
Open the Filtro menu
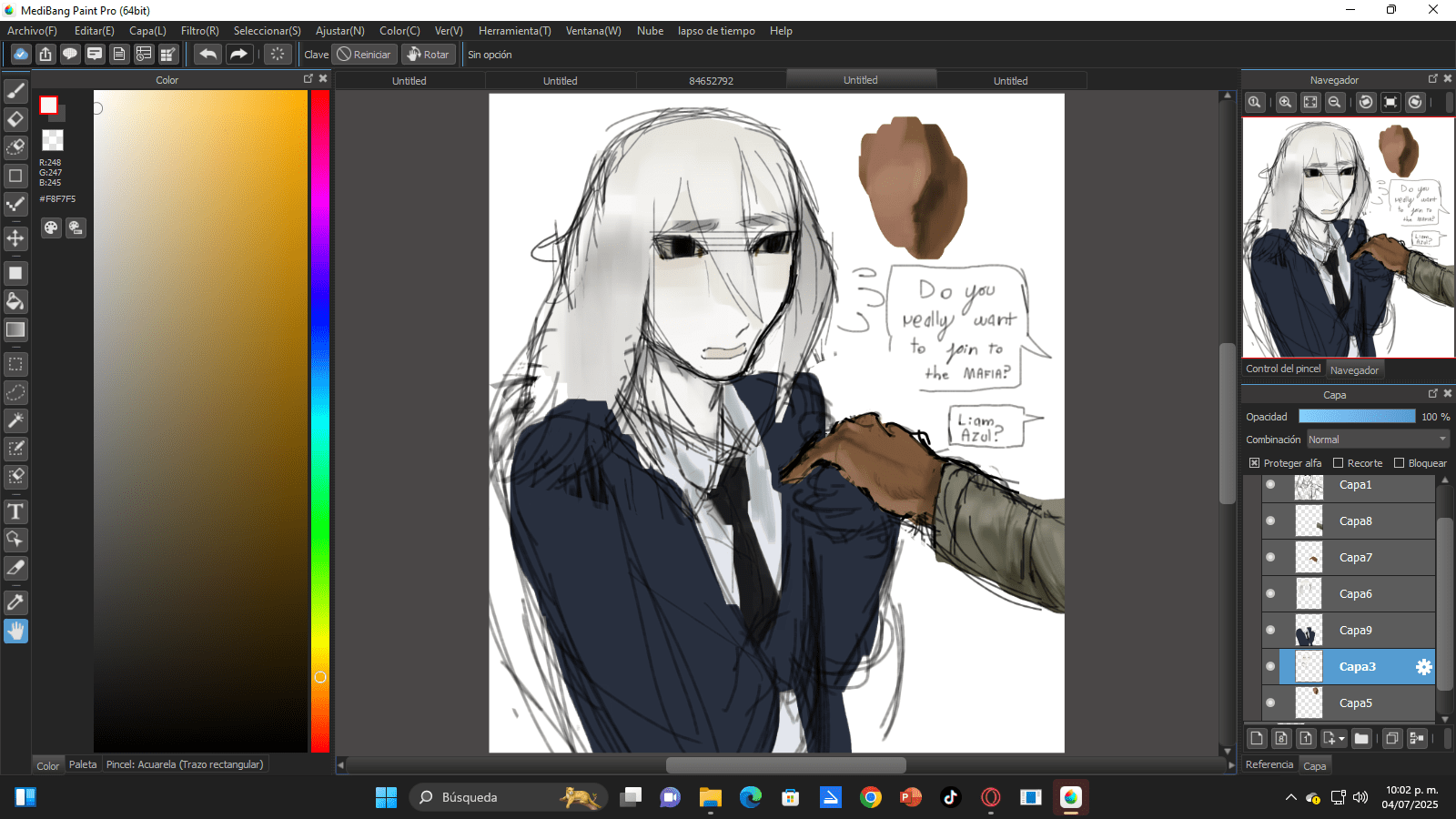coord(200,31)
